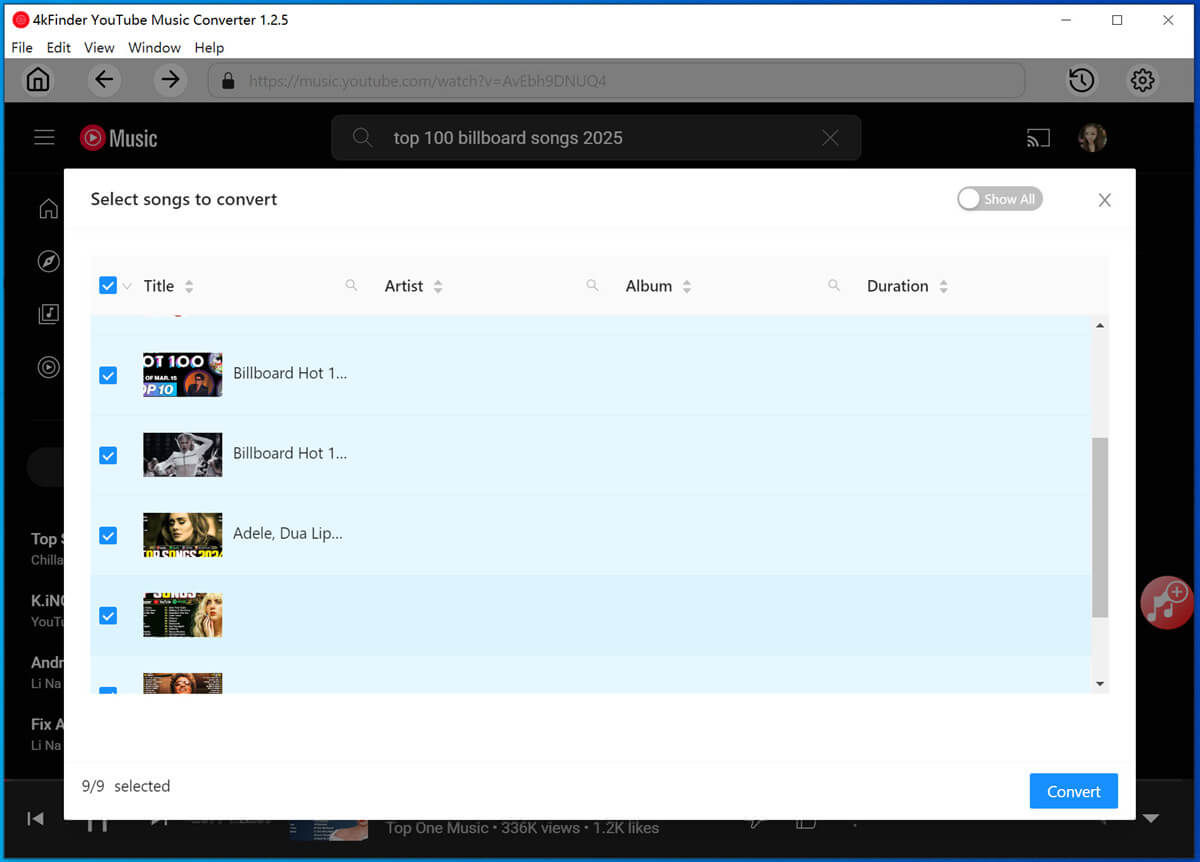Click the song list vertical scrollbar thumb
The width and height of the screenshot is (1200, 862).
(x=1100, y=527)
